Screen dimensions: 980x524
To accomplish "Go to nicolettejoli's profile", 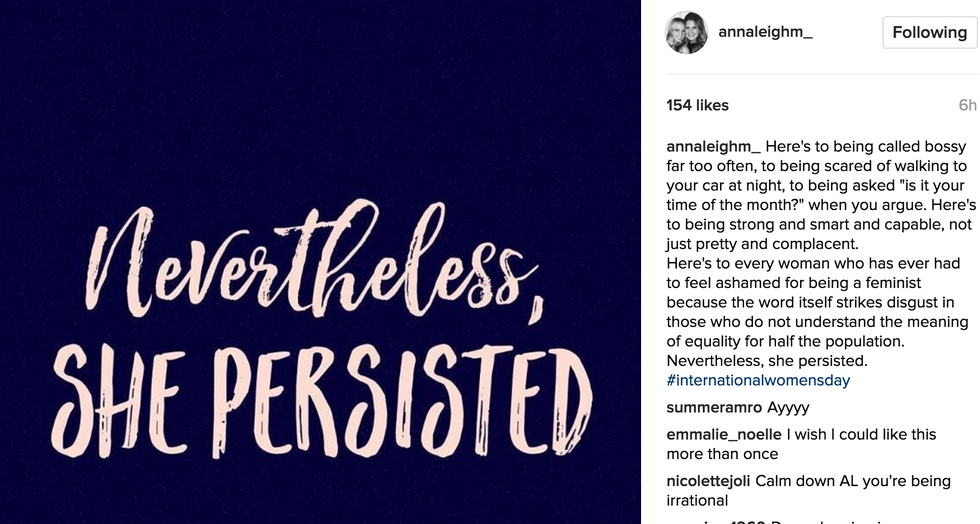I will tap(708, 480).
